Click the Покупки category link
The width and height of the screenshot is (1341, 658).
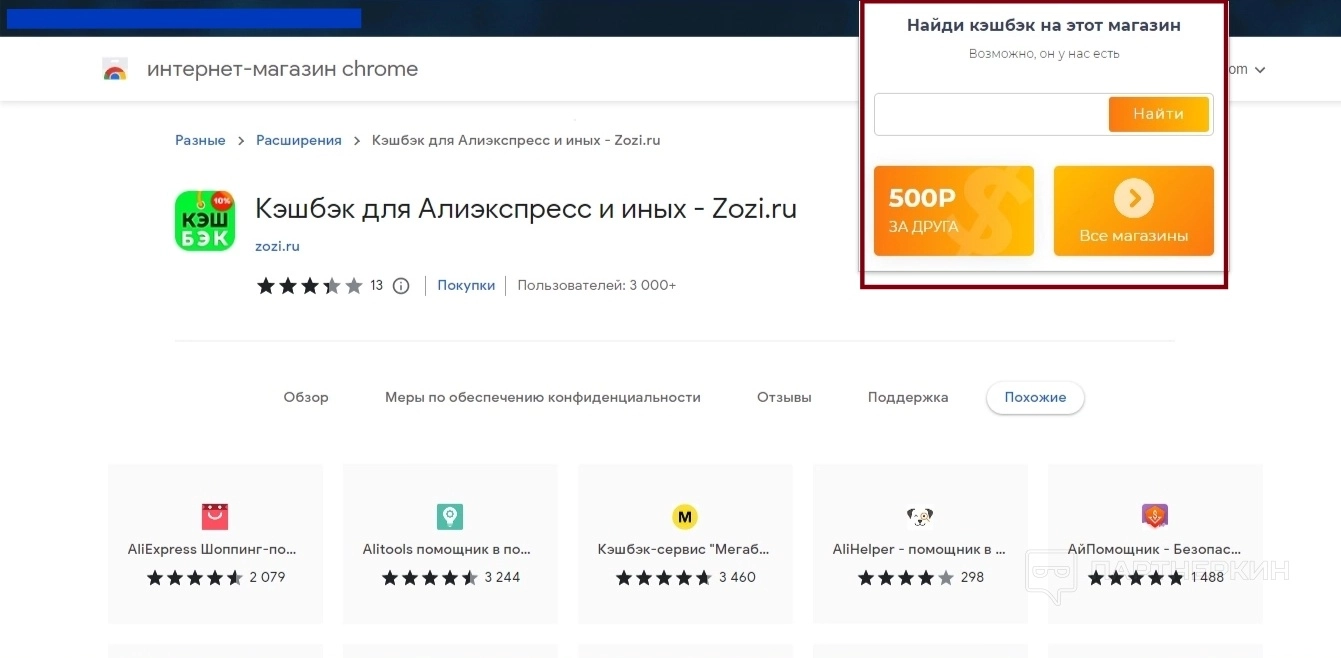466,285
